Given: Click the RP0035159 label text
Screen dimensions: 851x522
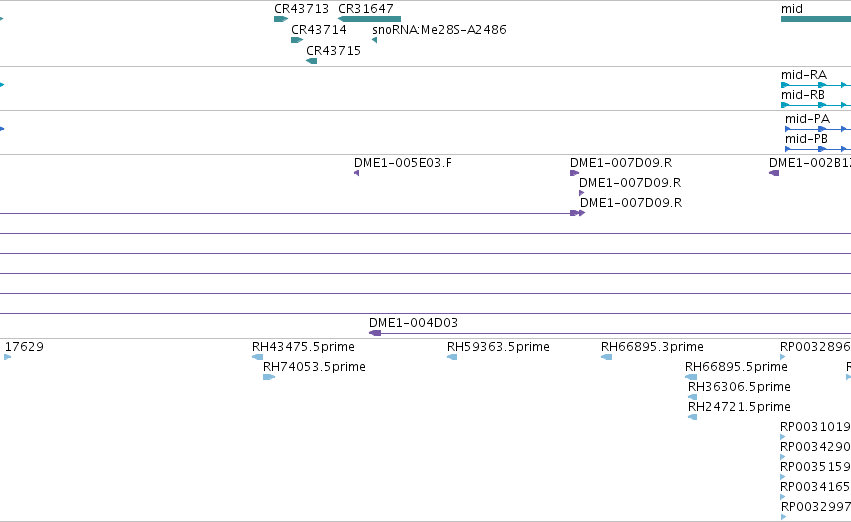Looking at the screenshot, I should [815, 467].
